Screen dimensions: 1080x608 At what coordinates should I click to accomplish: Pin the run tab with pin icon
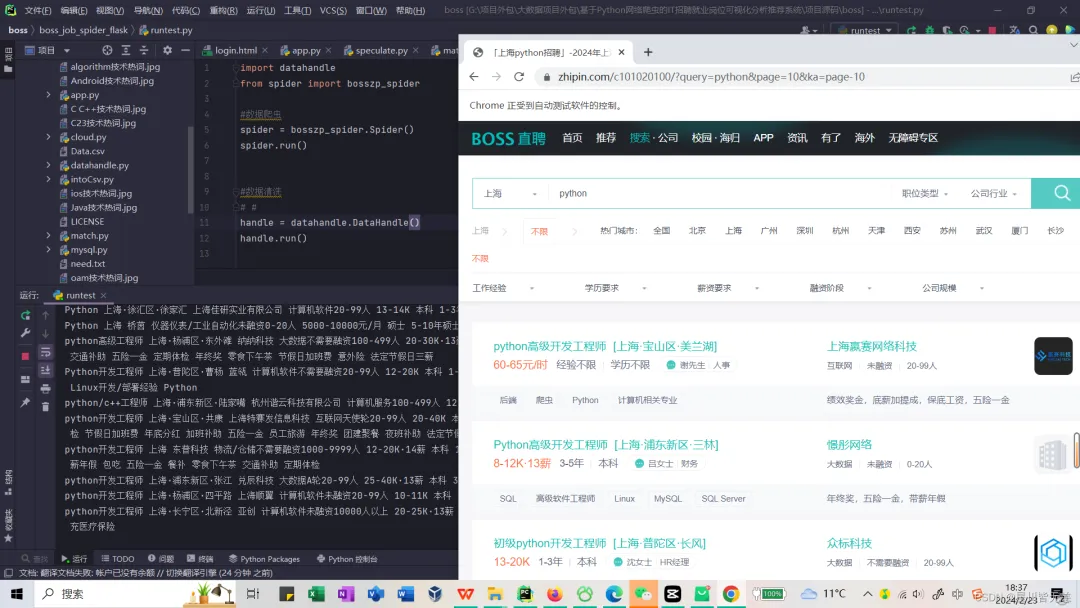[25, 402]
